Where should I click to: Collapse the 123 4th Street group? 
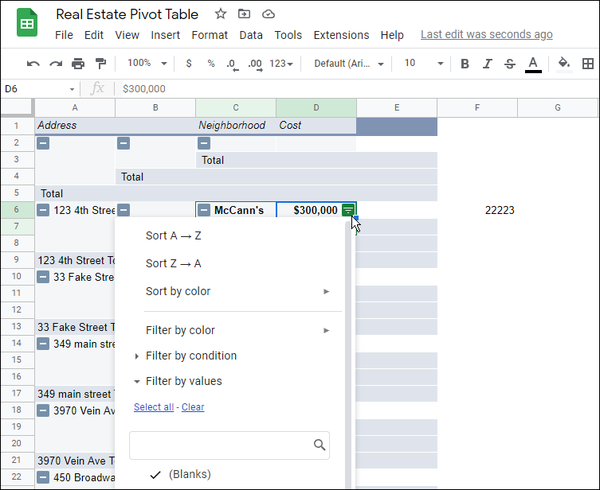point(43,210)
